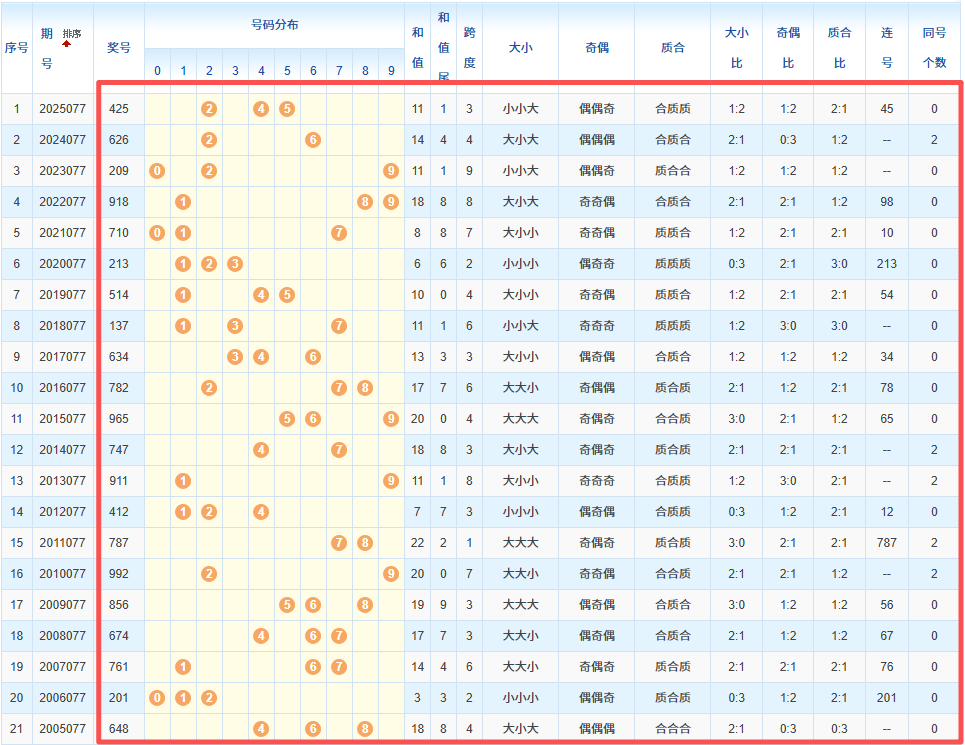Click winning number 787 in 奖号 column
This screenshot has height=745, width=965.
point(119,543)
